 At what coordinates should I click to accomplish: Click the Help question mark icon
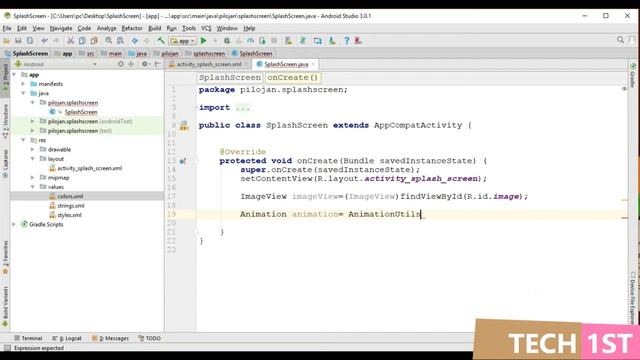coord(347,41)
